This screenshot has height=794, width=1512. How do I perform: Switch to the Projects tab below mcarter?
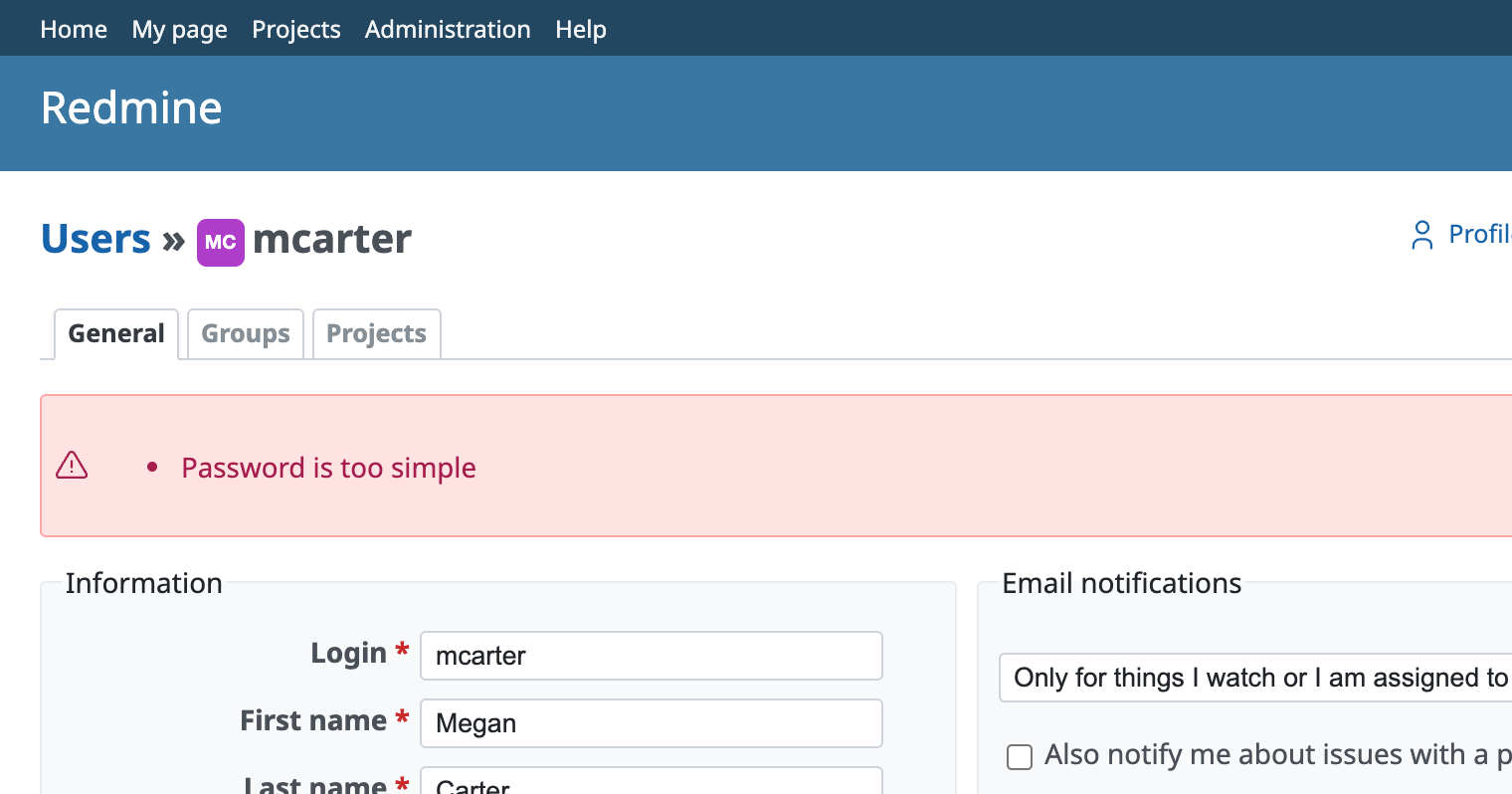coord(377,333)
